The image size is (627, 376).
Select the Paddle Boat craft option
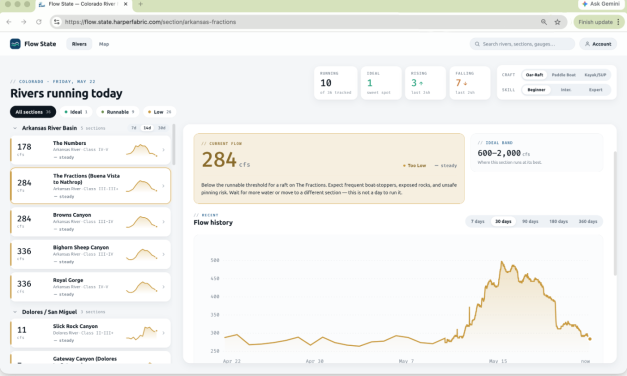[563, 75]
